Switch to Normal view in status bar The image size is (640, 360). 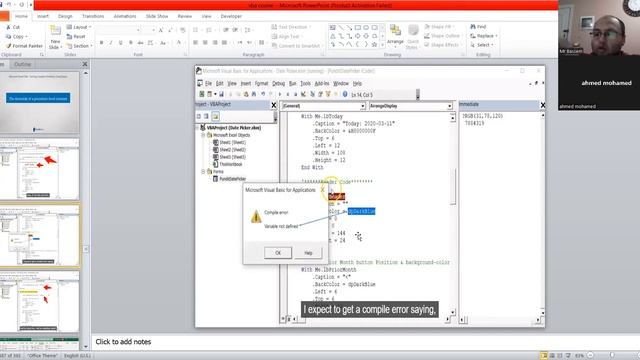[x=544, y=356]
